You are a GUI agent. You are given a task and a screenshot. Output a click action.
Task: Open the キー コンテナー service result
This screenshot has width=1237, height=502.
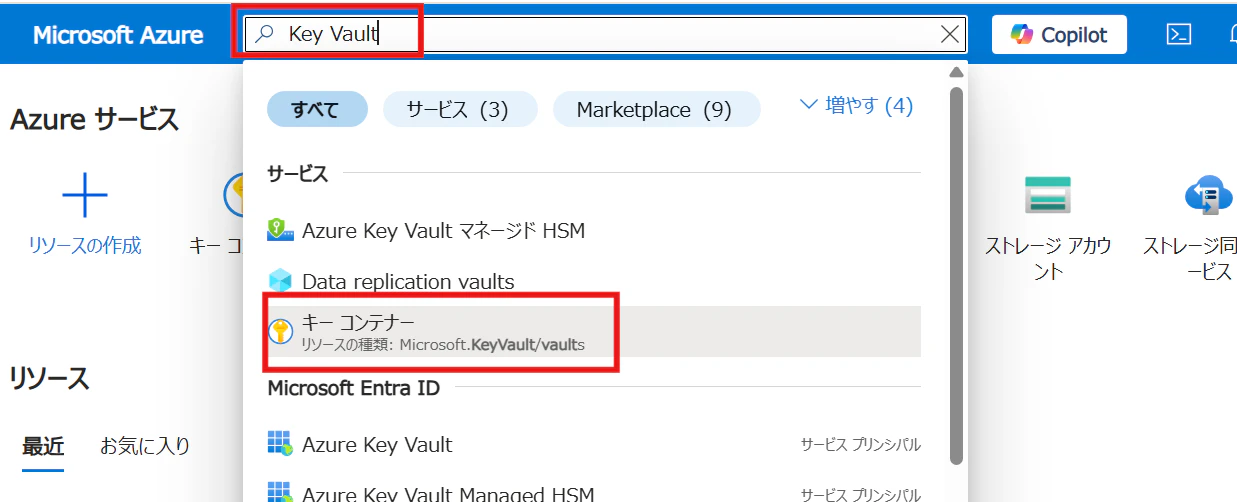[x=594, y=331]
